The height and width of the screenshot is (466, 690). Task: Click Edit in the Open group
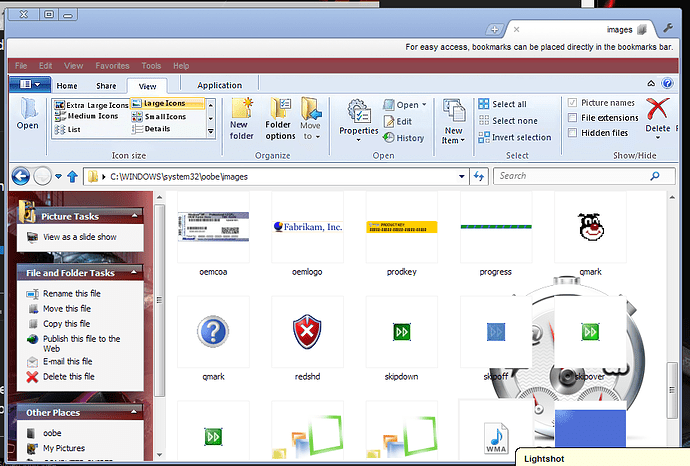tap(398, 121)
